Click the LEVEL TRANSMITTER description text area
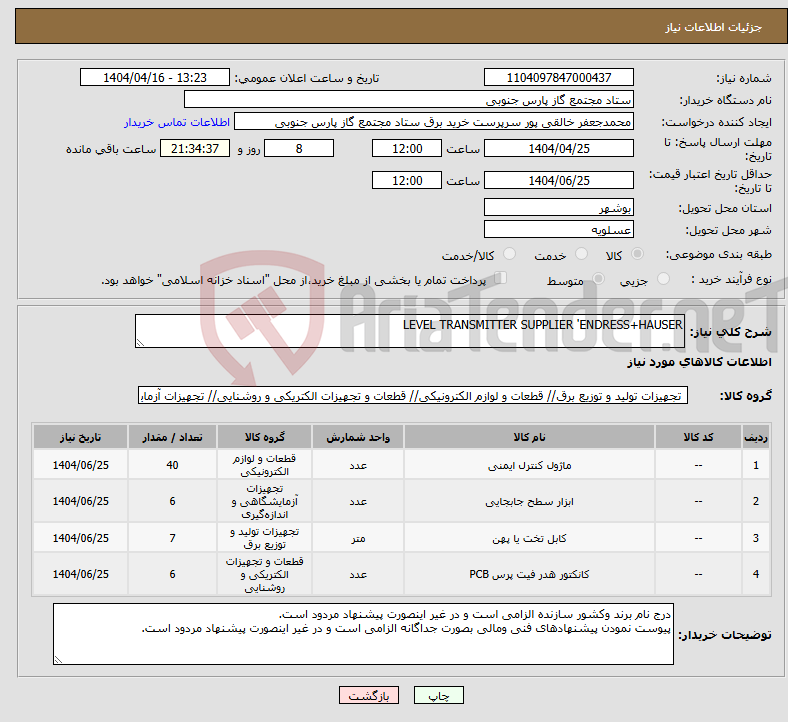This screenshot has height=722, width=788. pos(410,331)
